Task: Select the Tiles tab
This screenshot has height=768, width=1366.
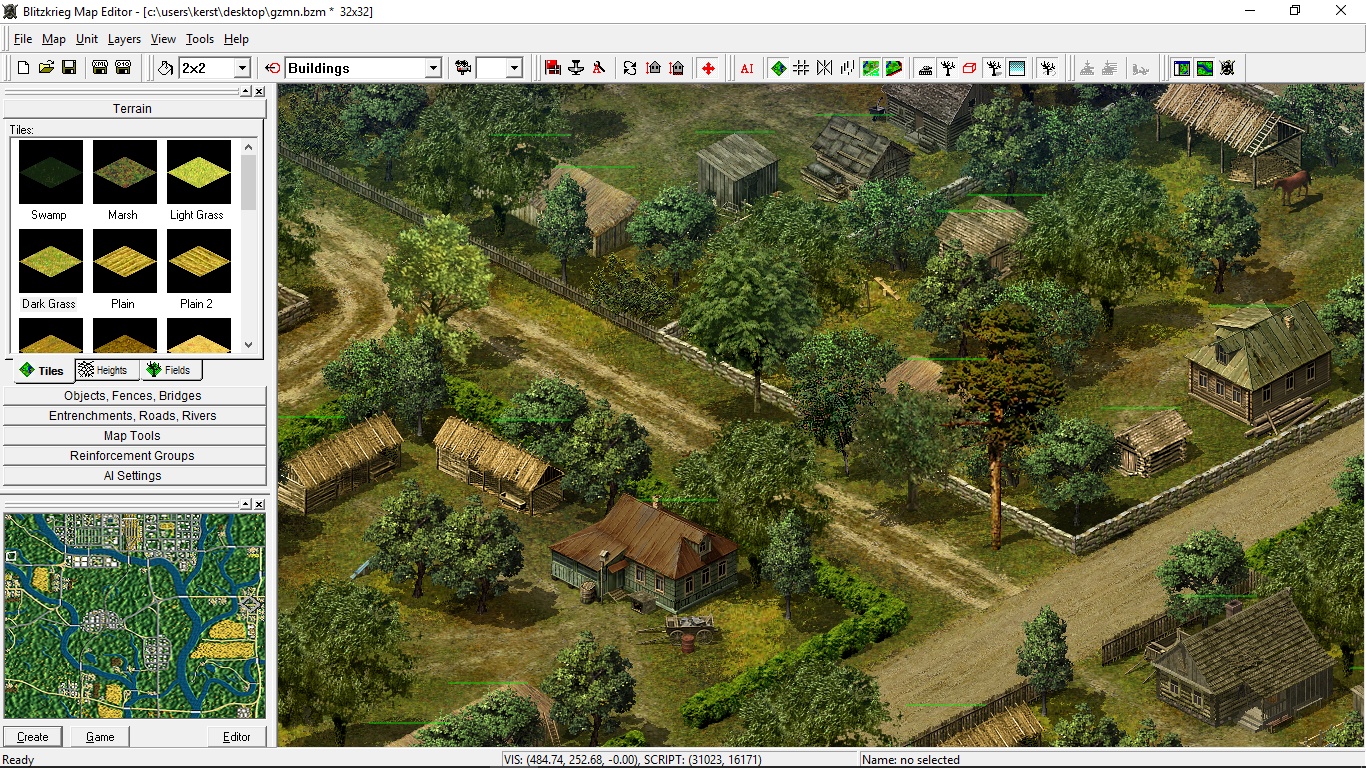Action: pos(42,371)
